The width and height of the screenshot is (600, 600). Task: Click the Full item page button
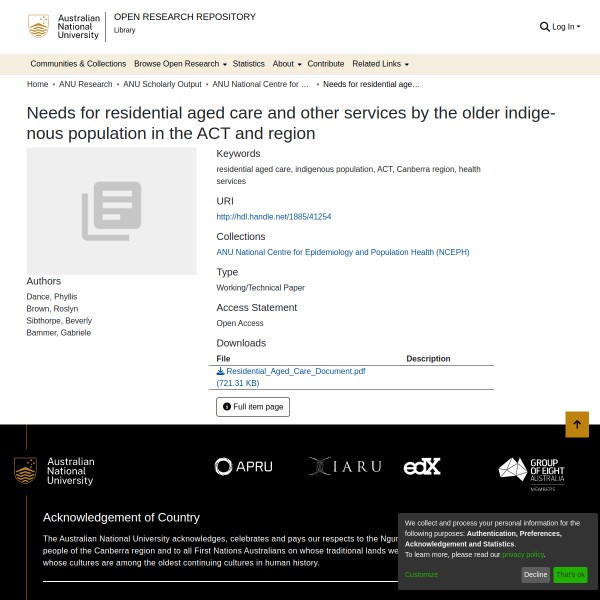tap(253, 407)
